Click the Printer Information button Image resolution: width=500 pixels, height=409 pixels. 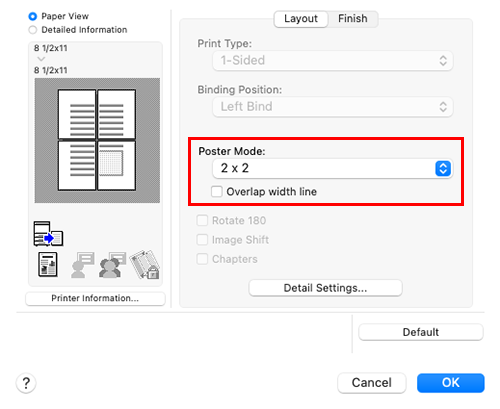pyautogui.click(x=95, y=298)
